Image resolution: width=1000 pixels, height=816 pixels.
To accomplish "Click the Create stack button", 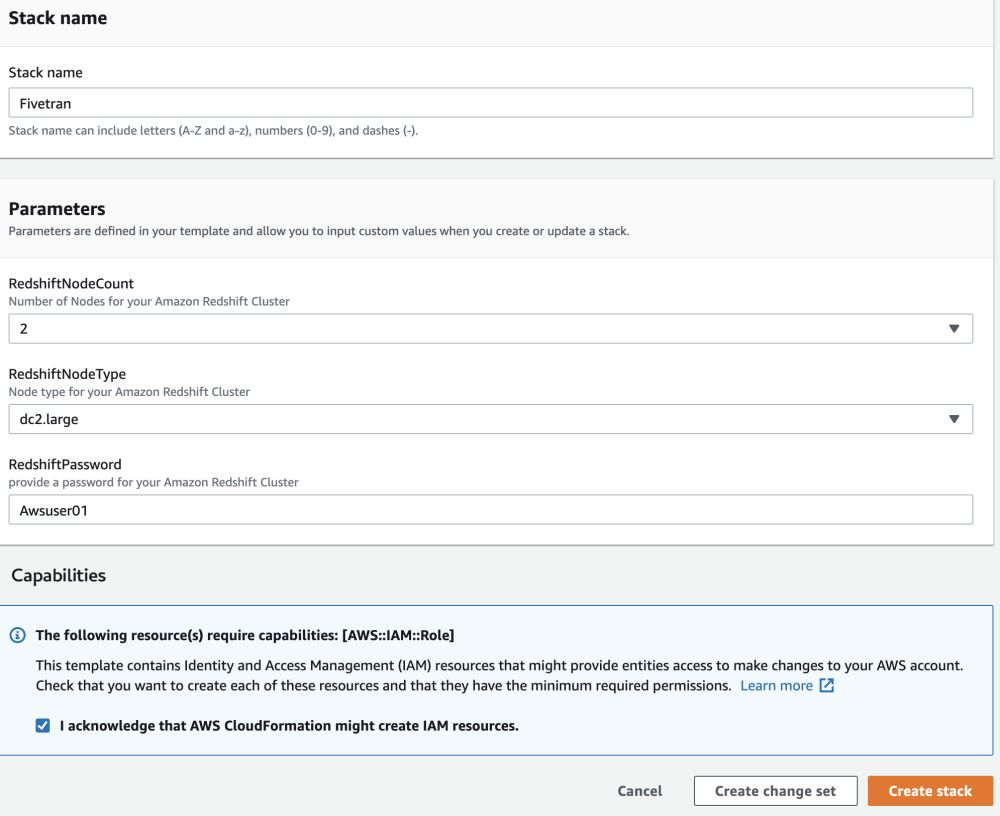I will click(x=930, y=791).
